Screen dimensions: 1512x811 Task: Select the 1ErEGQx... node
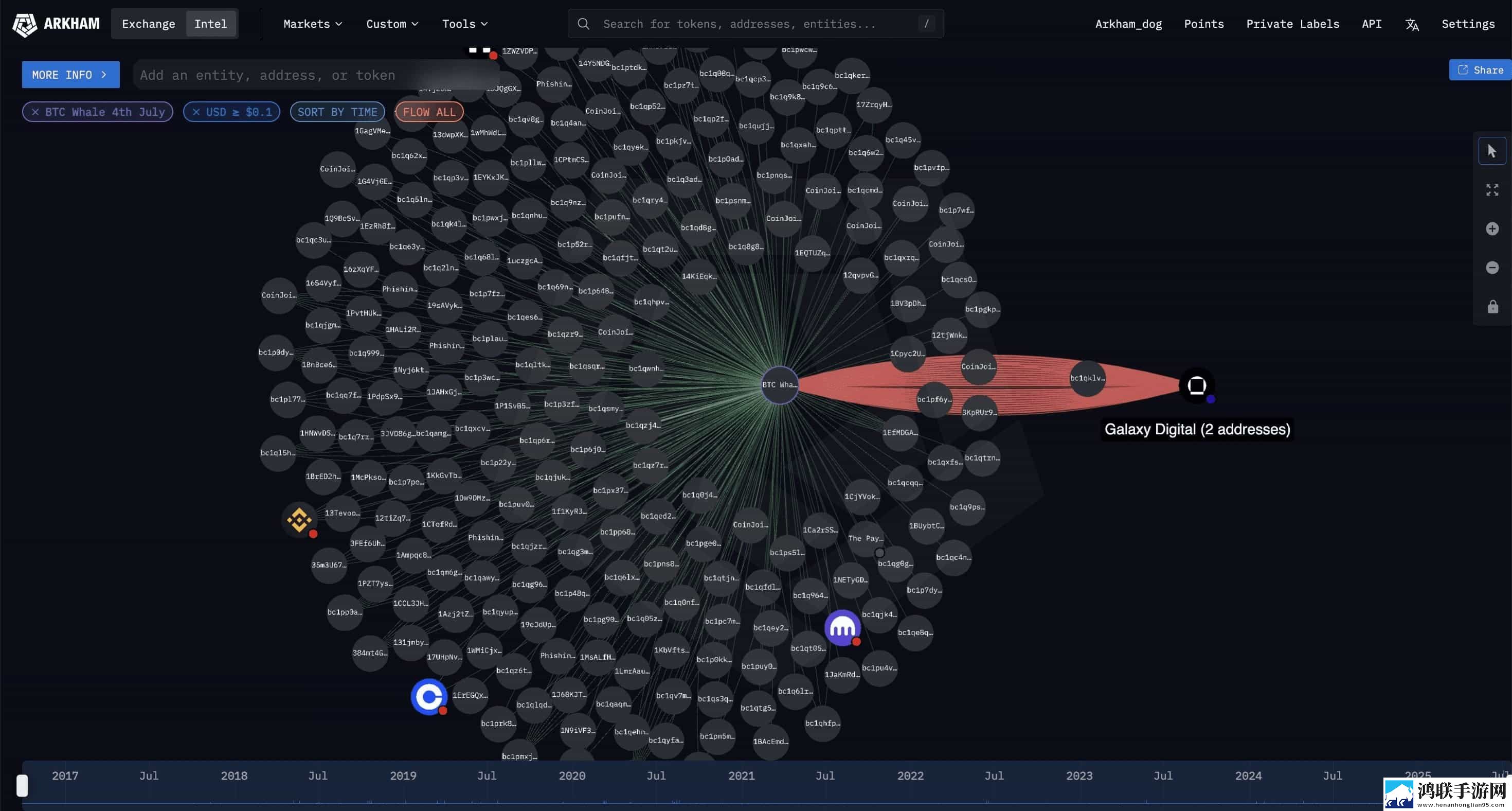click(470, 695)
